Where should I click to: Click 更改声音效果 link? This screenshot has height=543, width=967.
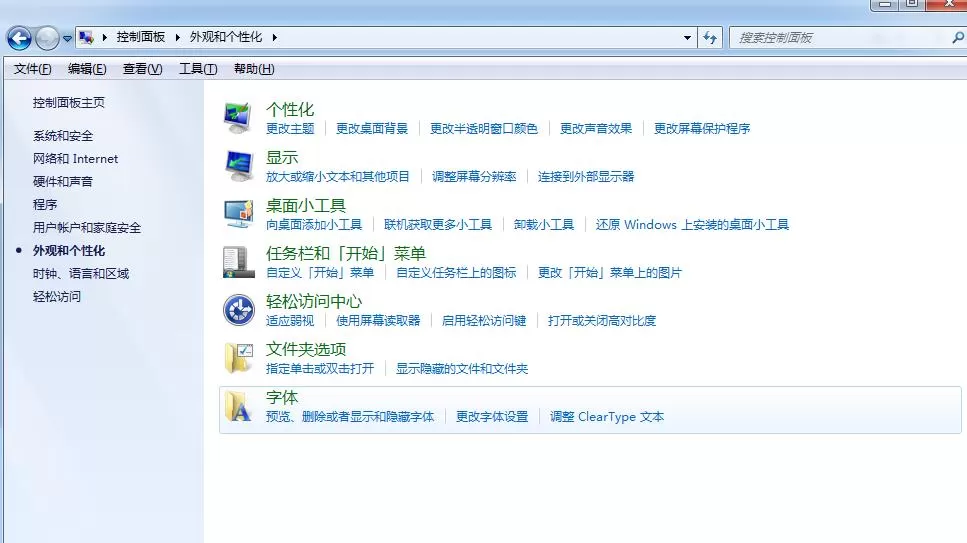click(596, 128)
